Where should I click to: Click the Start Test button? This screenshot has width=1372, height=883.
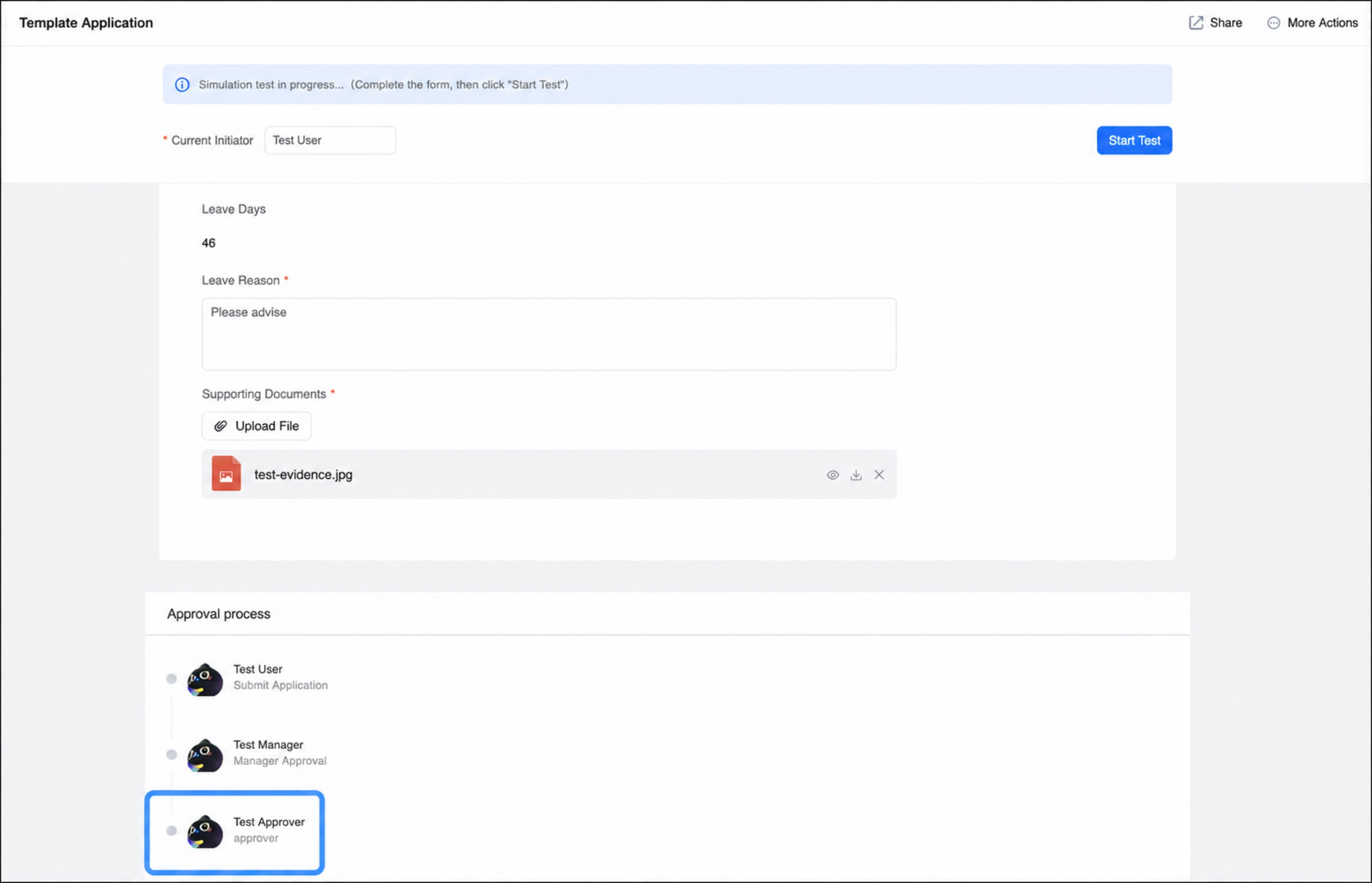[1134, 140]
